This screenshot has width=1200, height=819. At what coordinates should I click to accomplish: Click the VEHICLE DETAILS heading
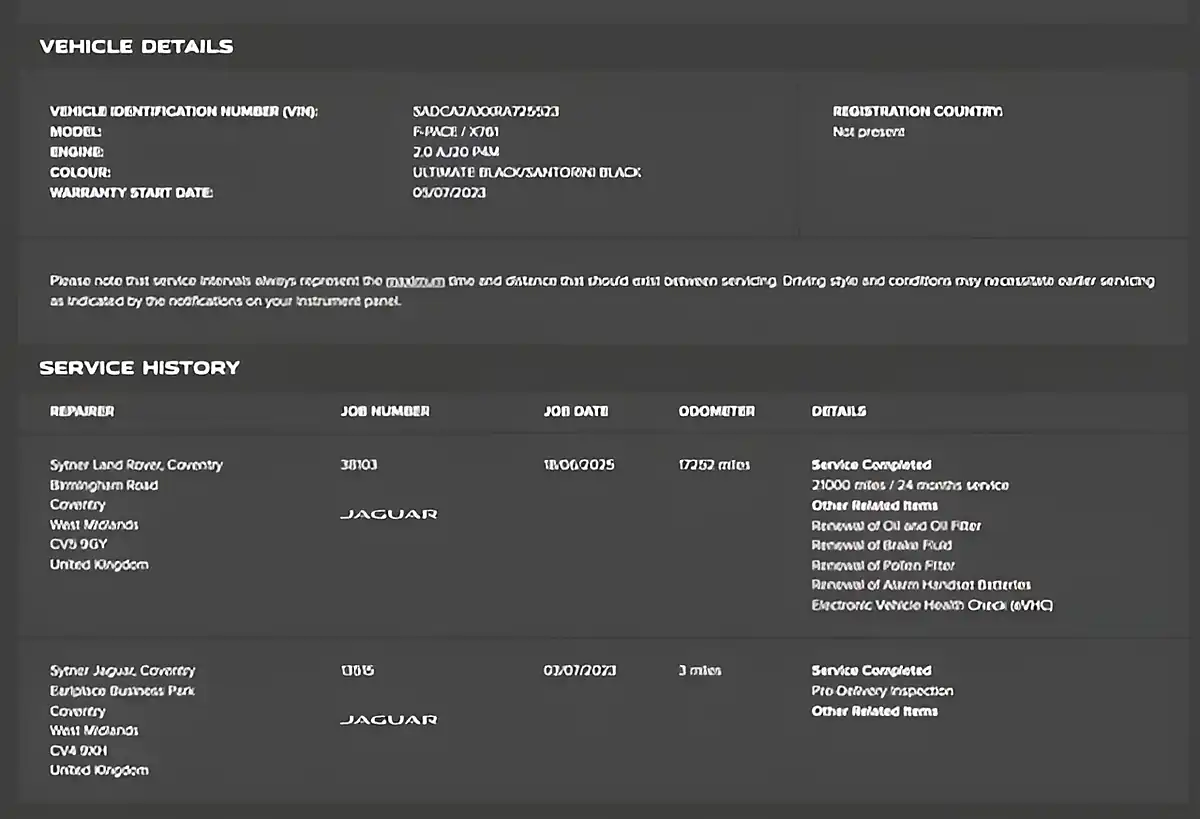[136, 46]
